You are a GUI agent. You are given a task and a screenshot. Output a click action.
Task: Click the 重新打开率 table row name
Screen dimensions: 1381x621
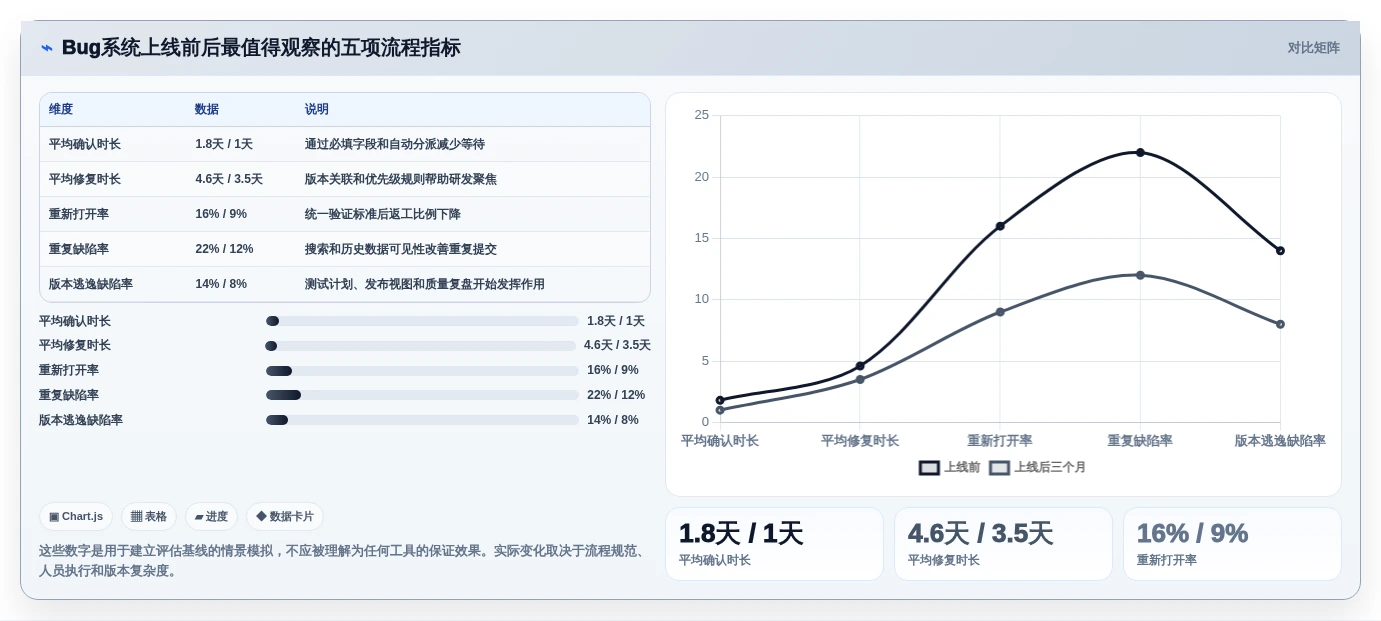click(79, 214)
